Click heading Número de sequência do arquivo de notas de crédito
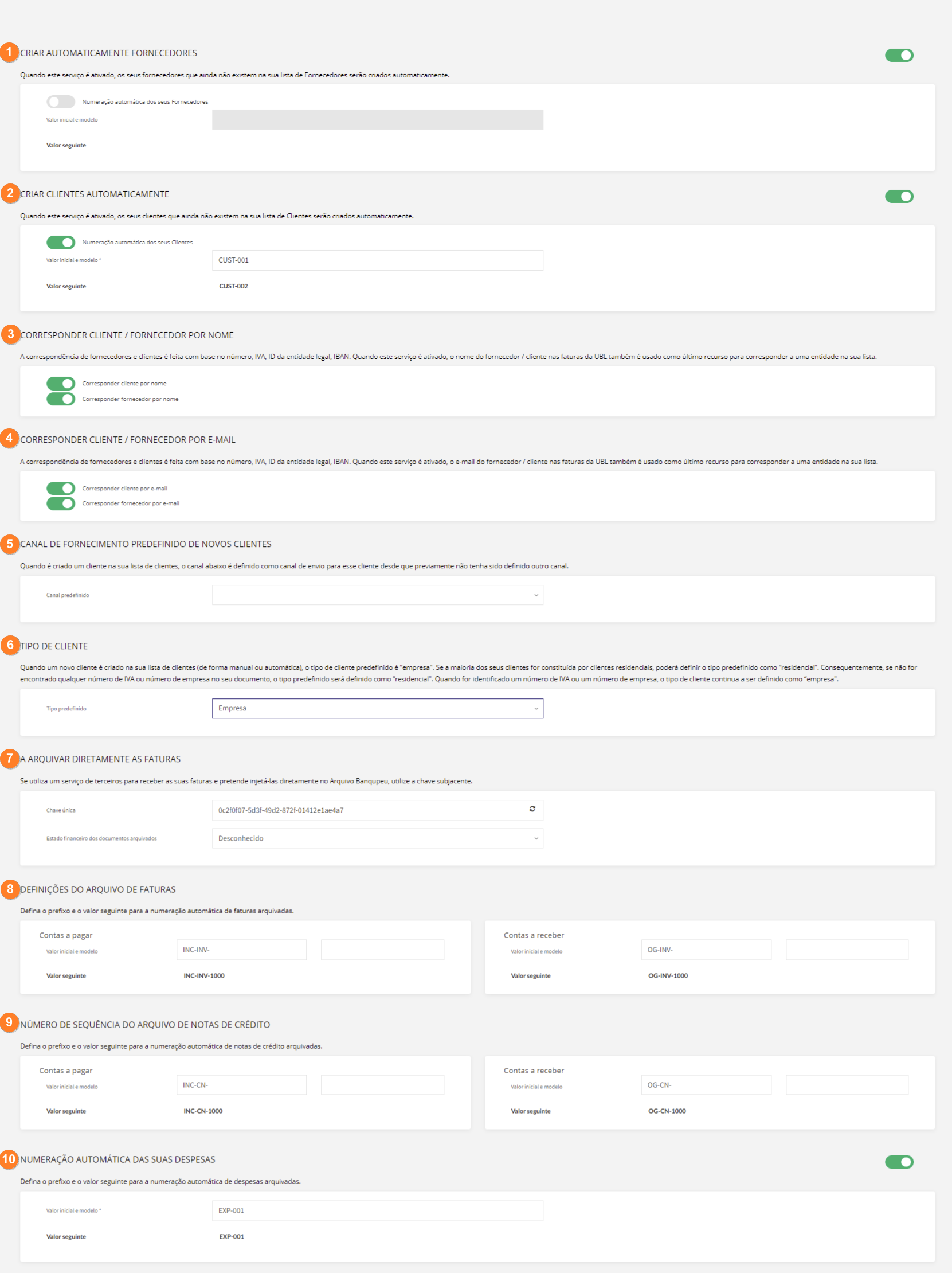 click(x=145, y=1024)
